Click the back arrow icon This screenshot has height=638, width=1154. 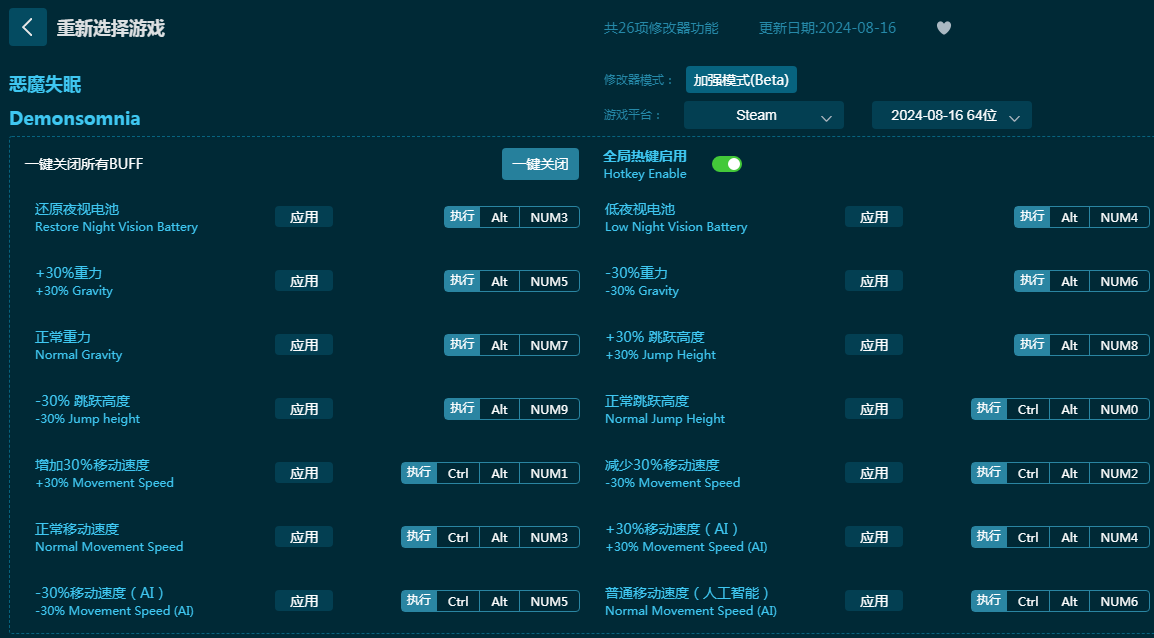tap(27, 28)
